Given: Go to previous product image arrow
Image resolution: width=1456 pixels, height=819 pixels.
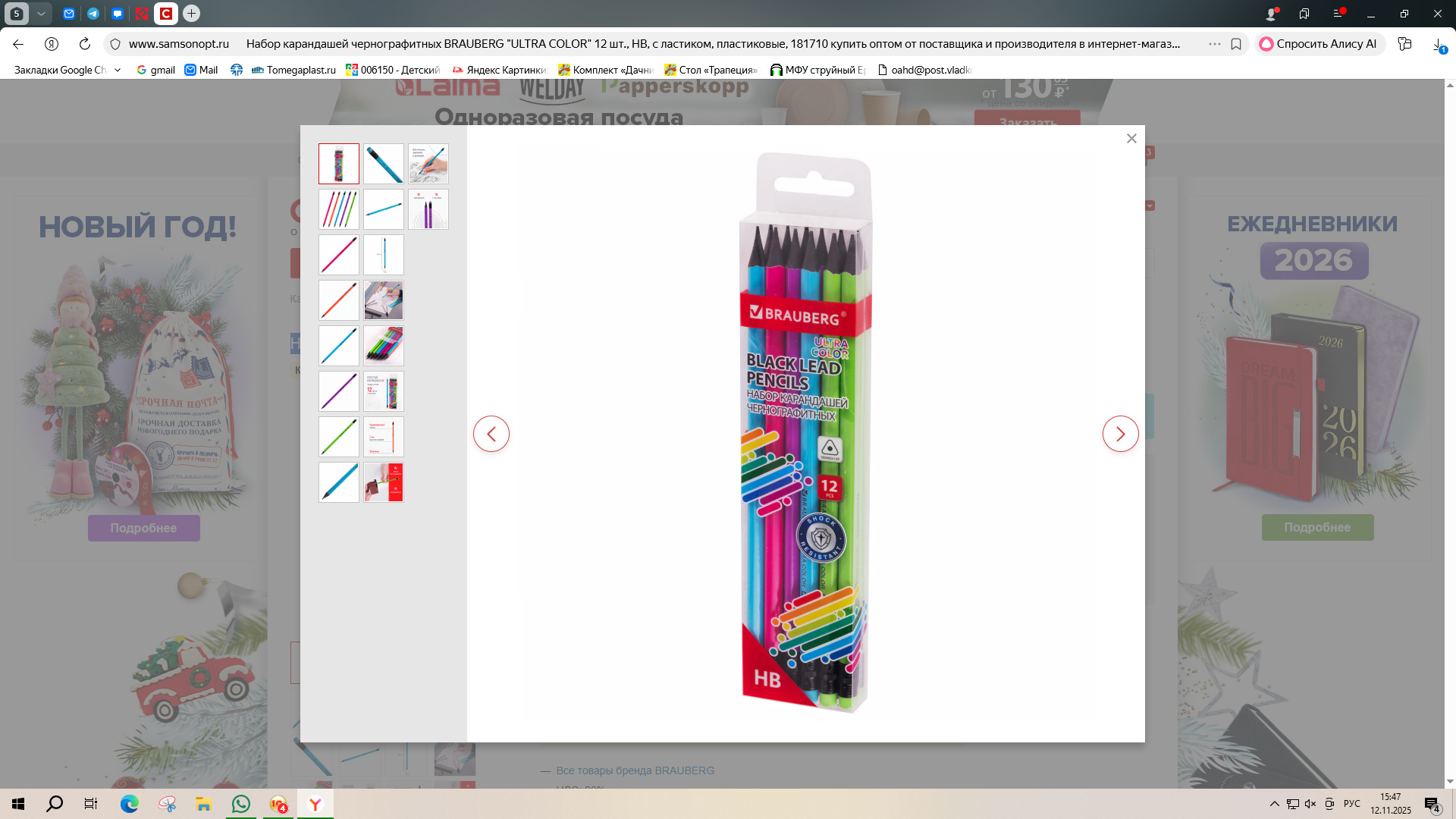Looking at the screenshot, I should pos(491,434).
